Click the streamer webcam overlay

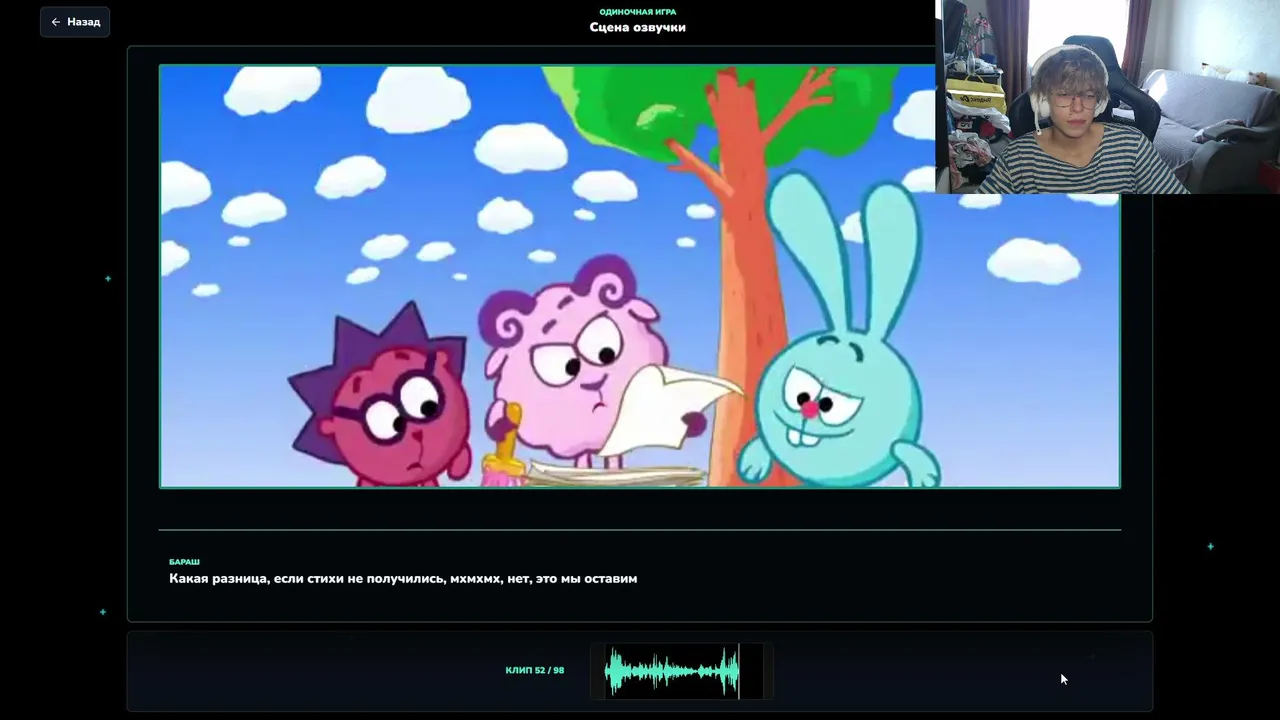(x=1108, y=97)
